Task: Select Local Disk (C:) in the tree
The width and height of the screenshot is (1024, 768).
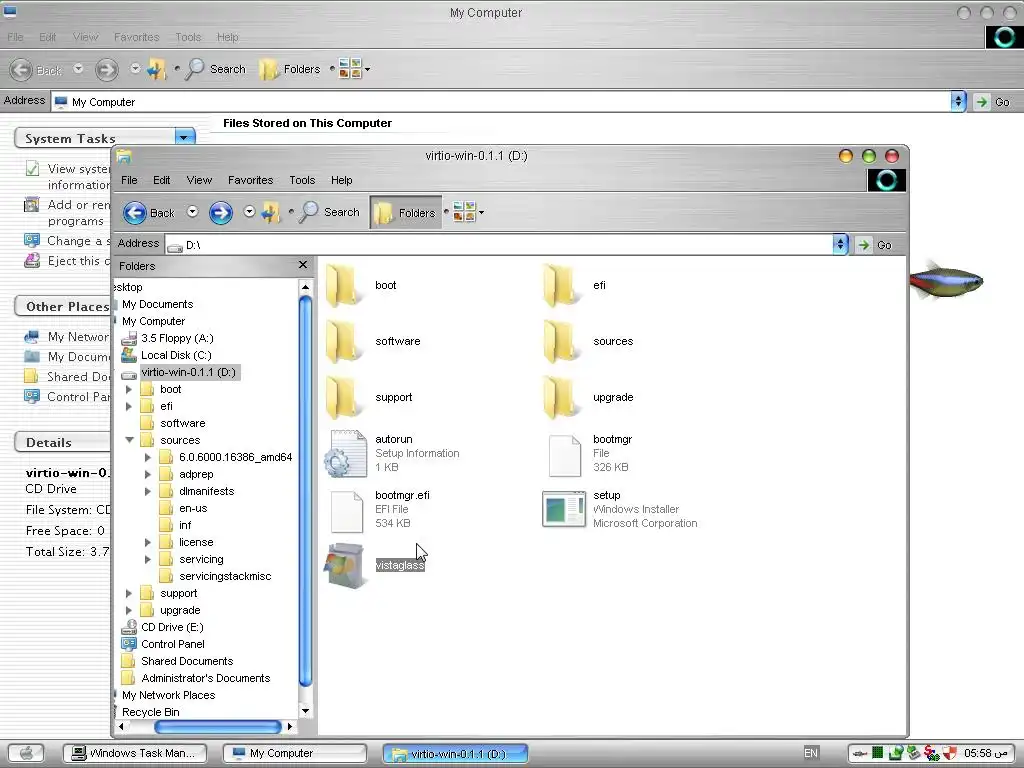Action: (176, 355)
